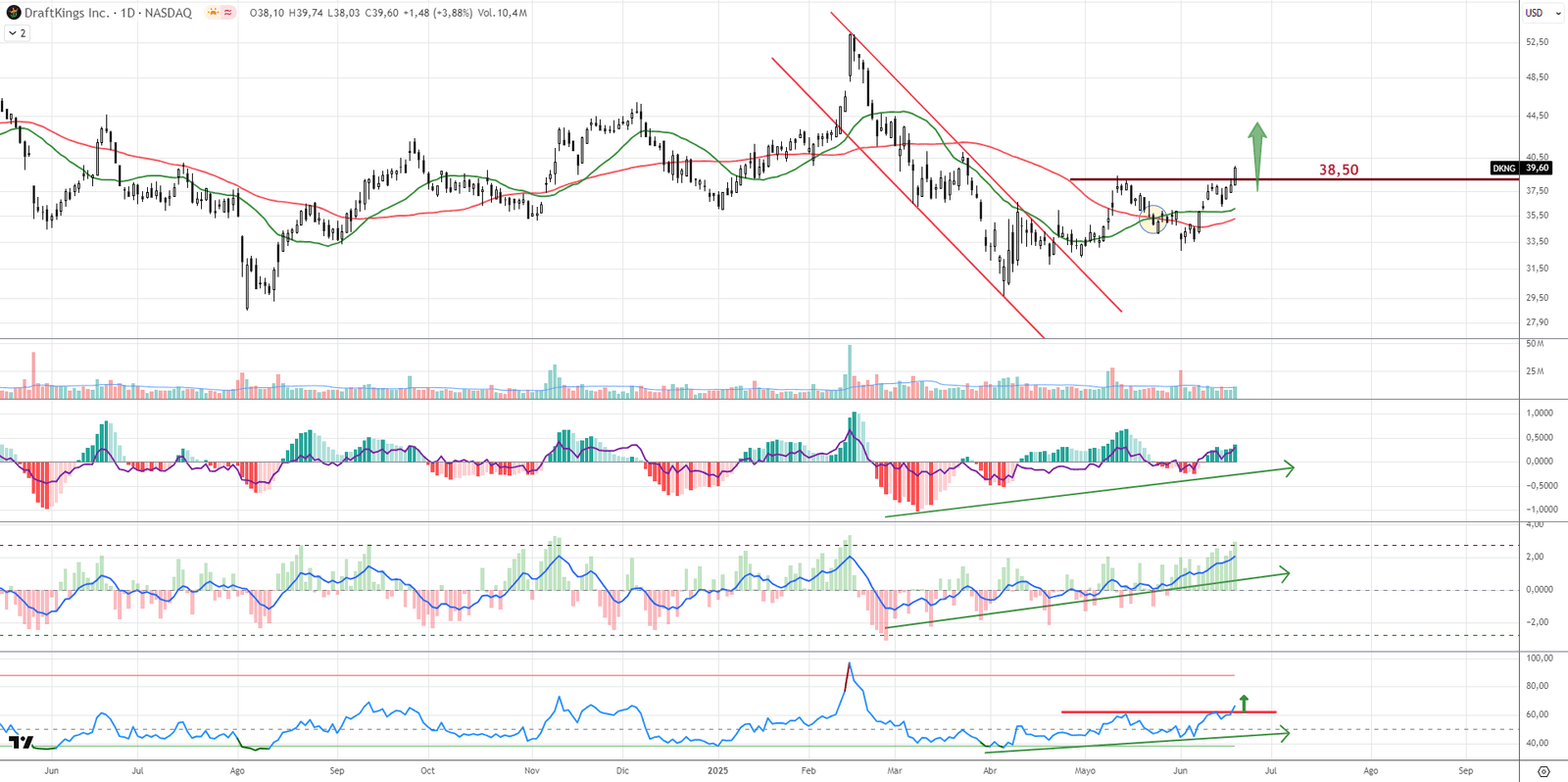Click the 40,00 RSI axis label
Screen dimensions: 1568x782
pos(1539,743)
